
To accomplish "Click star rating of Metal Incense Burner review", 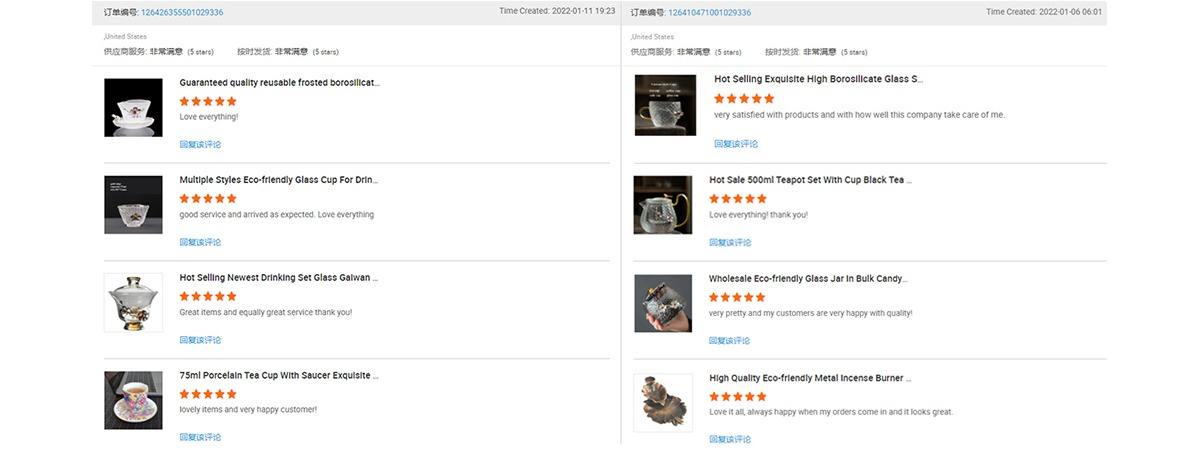I will (x=737, y=397).
